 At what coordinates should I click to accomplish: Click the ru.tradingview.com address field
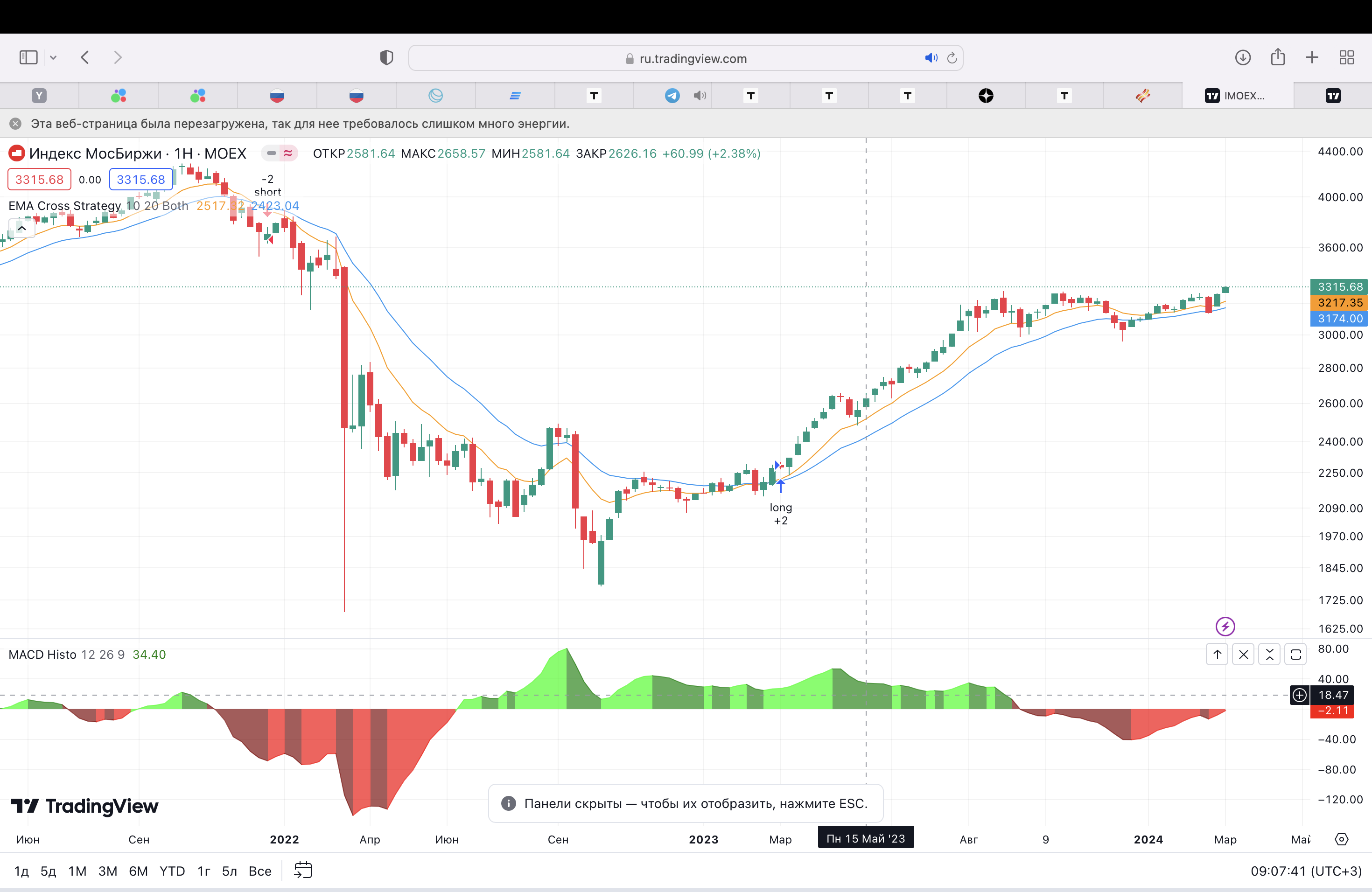pos(692,58)
